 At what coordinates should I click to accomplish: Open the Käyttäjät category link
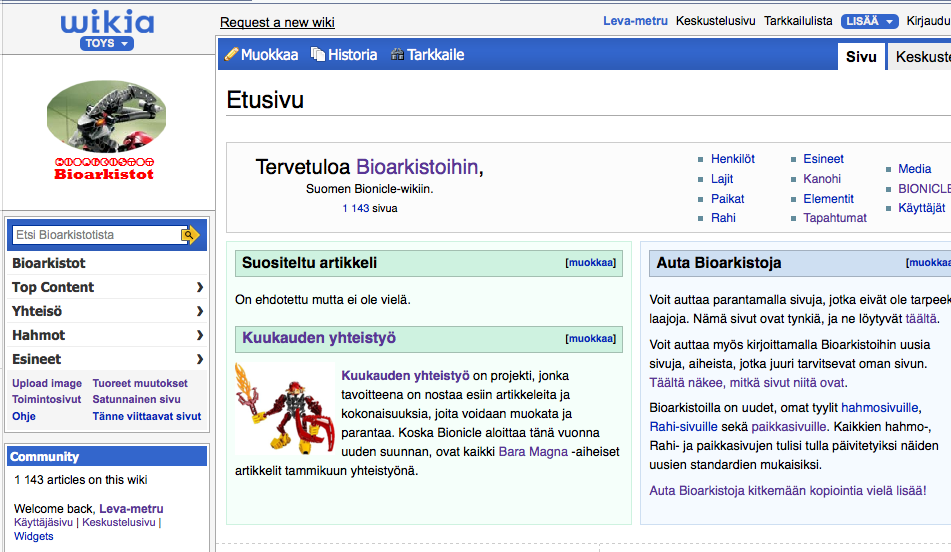pos(921,208)
